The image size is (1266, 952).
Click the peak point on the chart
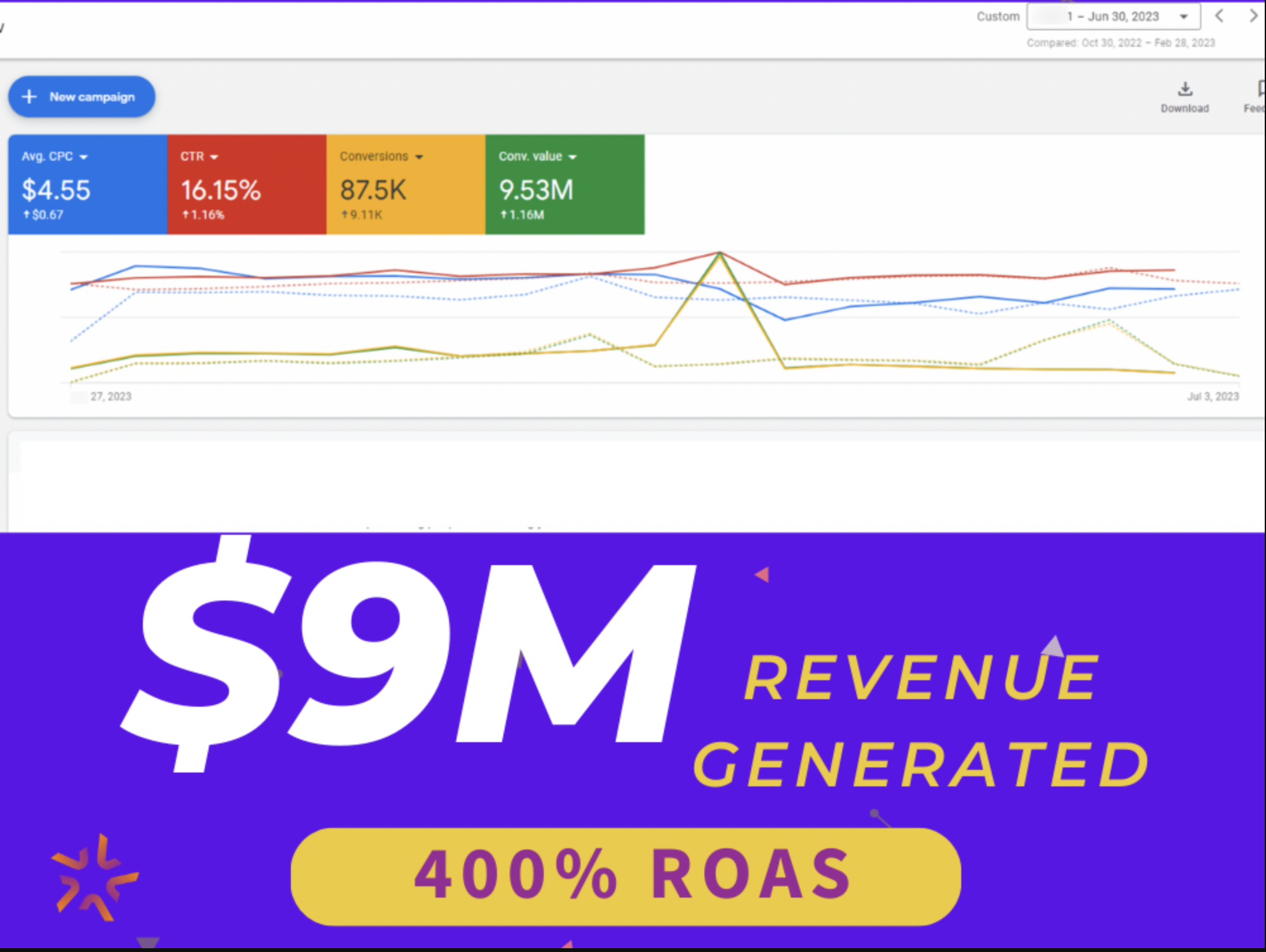(720, 253)
